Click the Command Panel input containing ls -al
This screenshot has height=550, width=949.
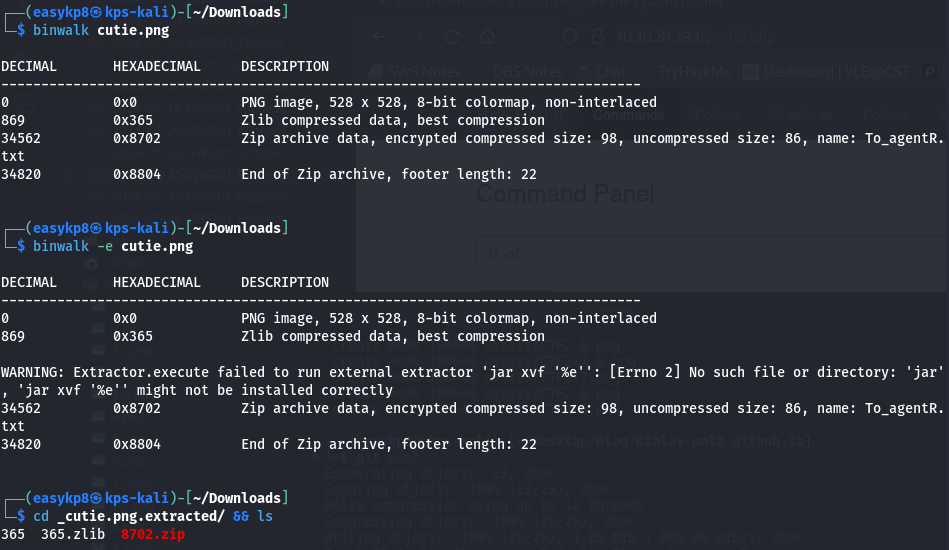[712, 254]
